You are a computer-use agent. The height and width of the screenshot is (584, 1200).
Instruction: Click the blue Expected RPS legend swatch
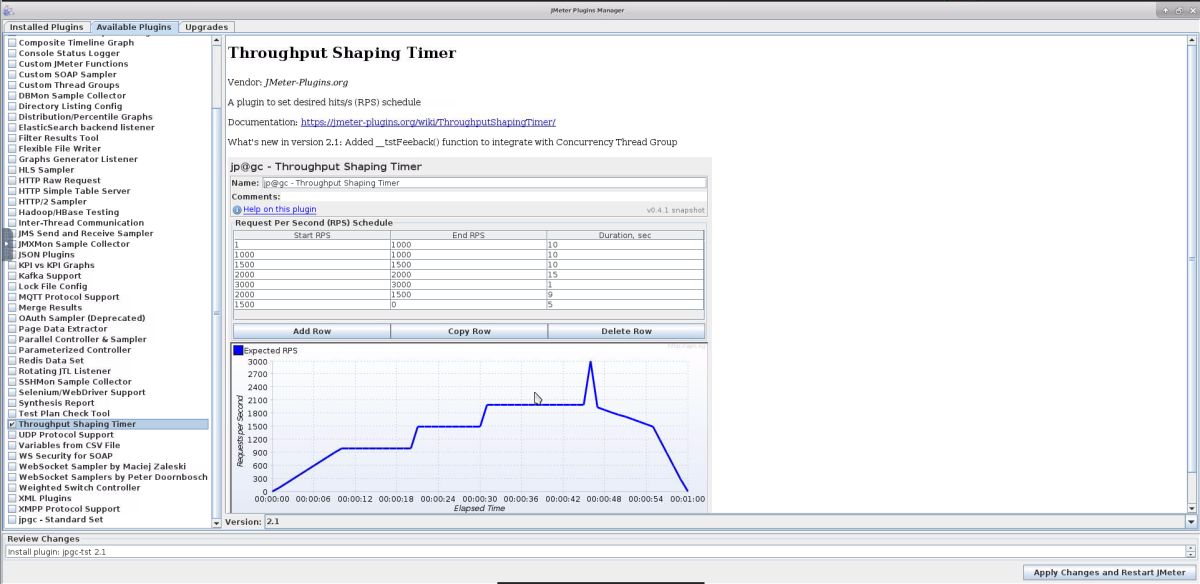tap(238, 351)
